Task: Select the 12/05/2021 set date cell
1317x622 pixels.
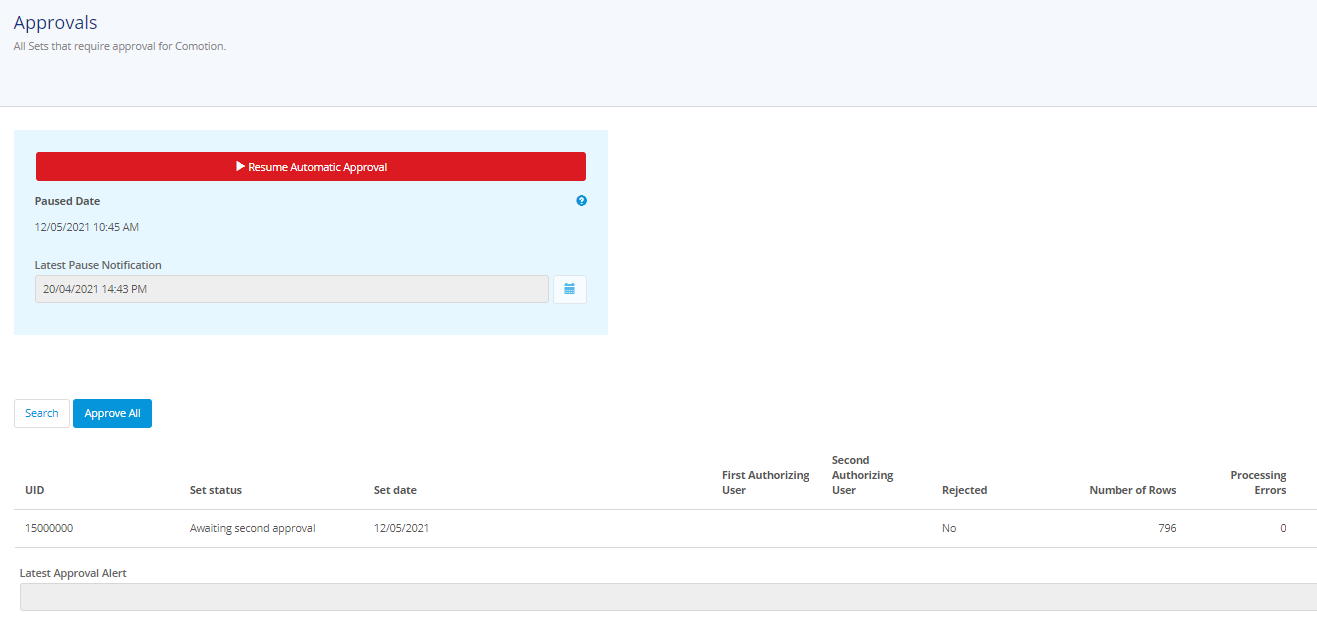Action: [x=401, y=528]
